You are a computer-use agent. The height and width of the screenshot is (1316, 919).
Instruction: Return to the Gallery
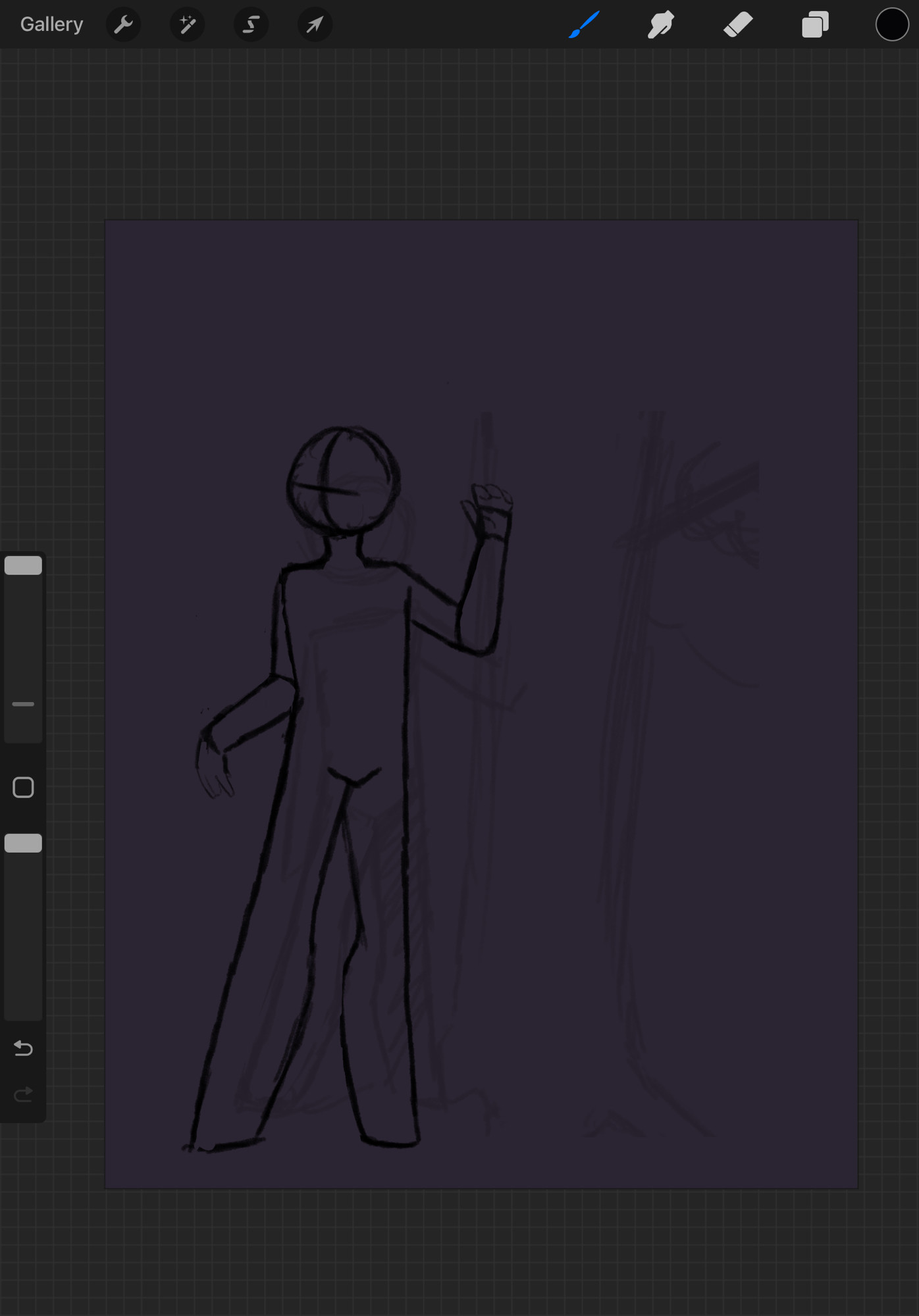[x=51, y=24]
